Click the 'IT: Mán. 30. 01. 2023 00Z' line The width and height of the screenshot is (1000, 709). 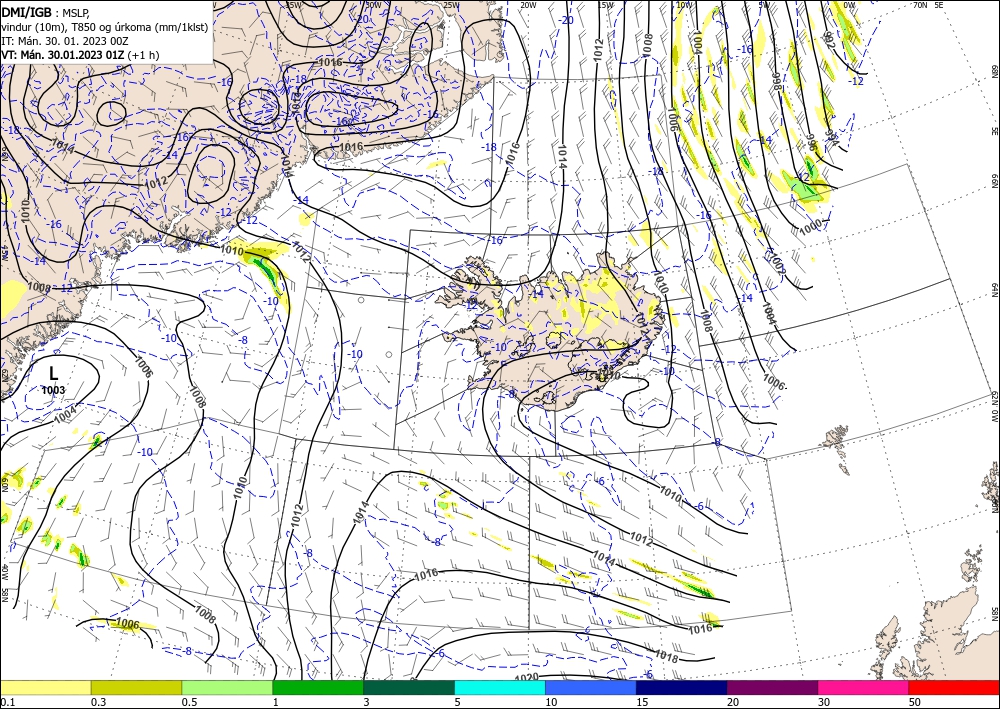pyautogui.click(x=64, y=41)
